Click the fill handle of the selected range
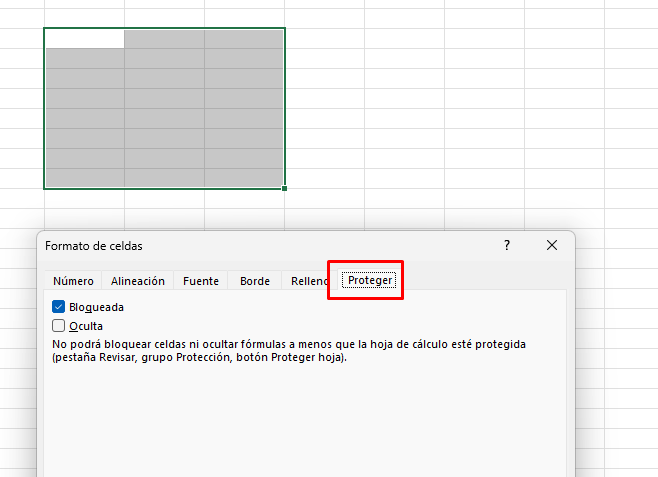Viewport: 658px width, 477px height. (x=285, y=188)
